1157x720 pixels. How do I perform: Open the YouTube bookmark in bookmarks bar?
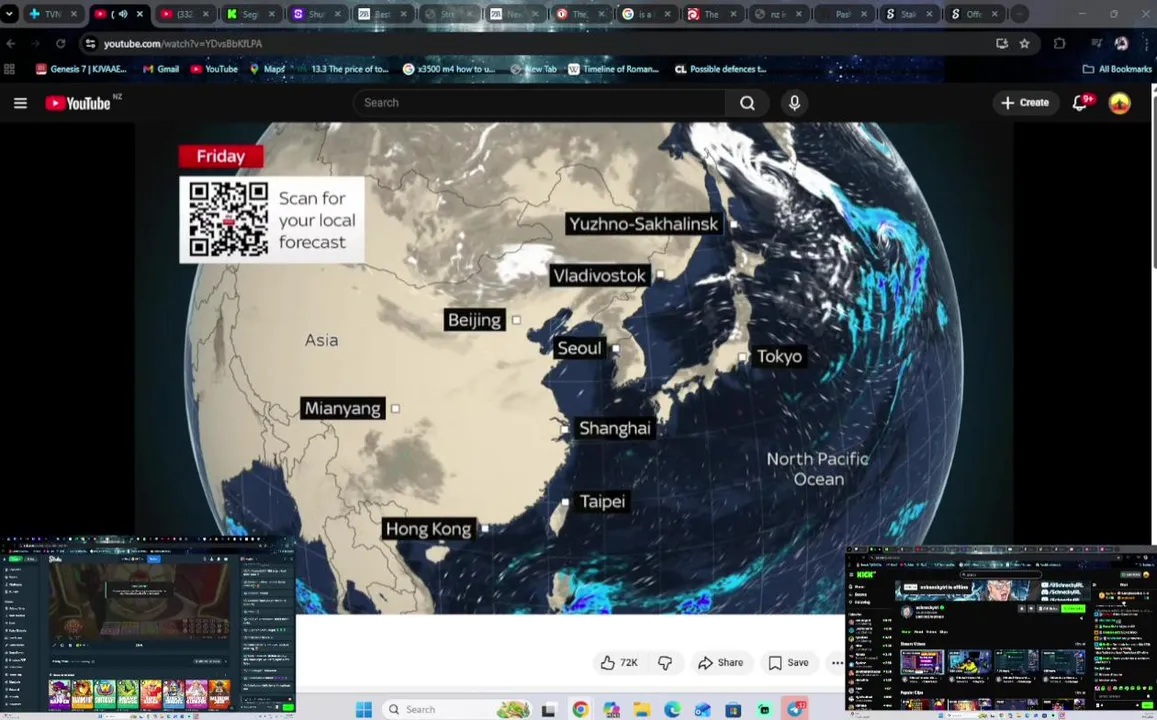click(214, 69)
